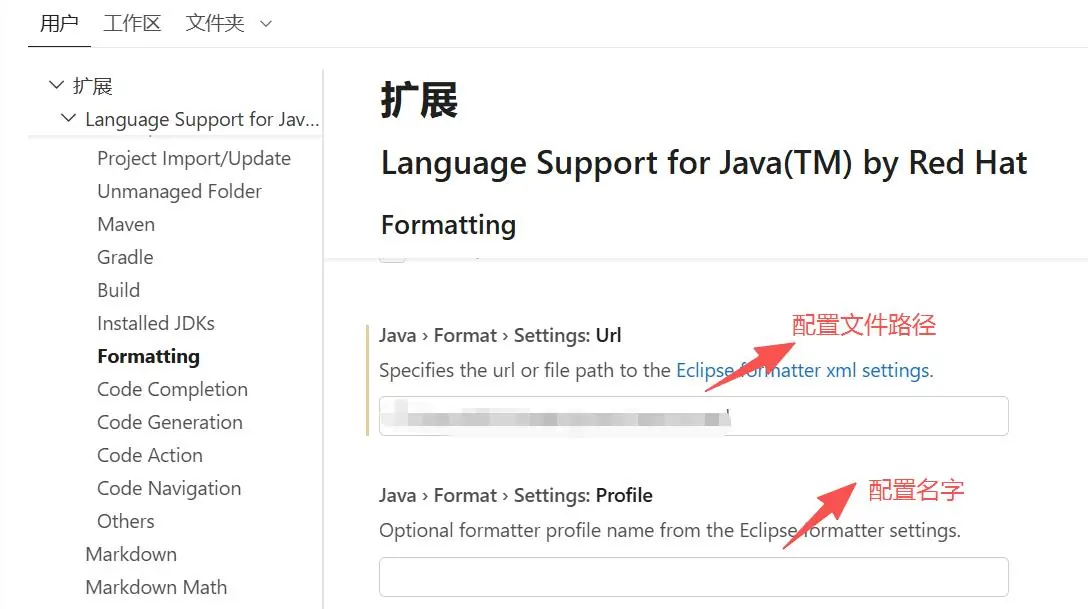Switch to the 工作区 settings tab
The width and height of the screenshot is (1088, 609).
(x=132, y=24)
